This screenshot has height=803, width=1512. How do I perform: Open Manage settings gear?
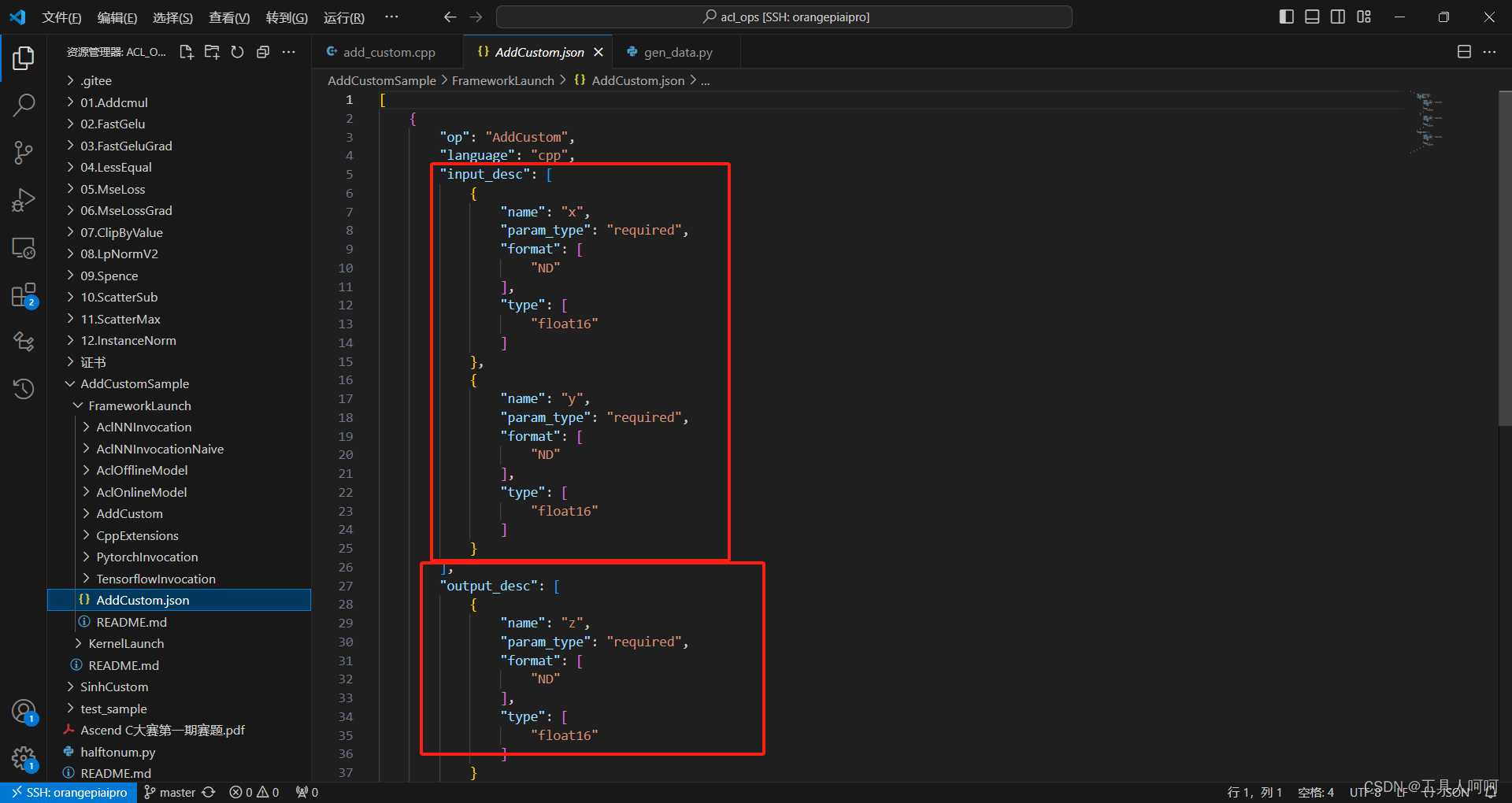(x=24, y=760)
